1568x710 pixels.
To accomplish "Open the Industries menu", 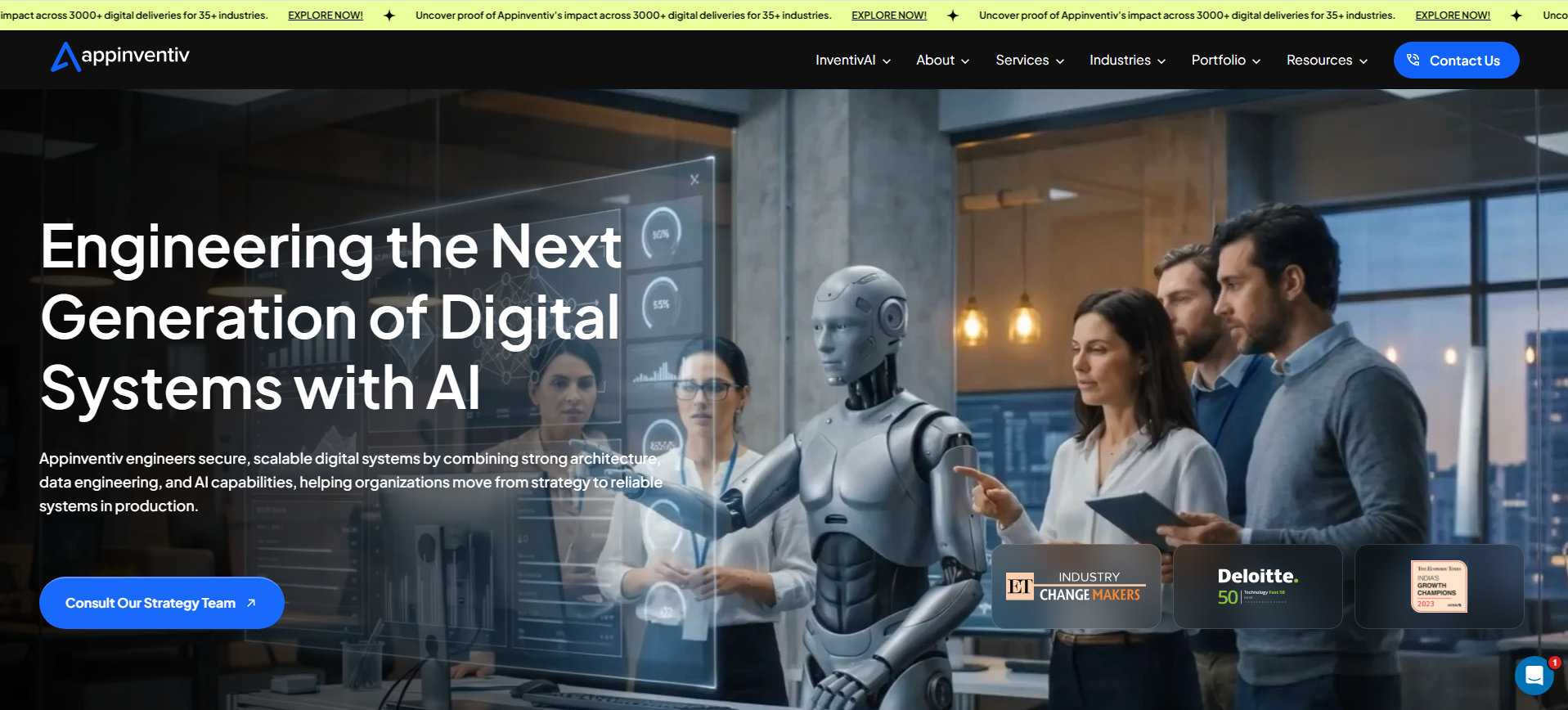I will tap(1127, 61).
